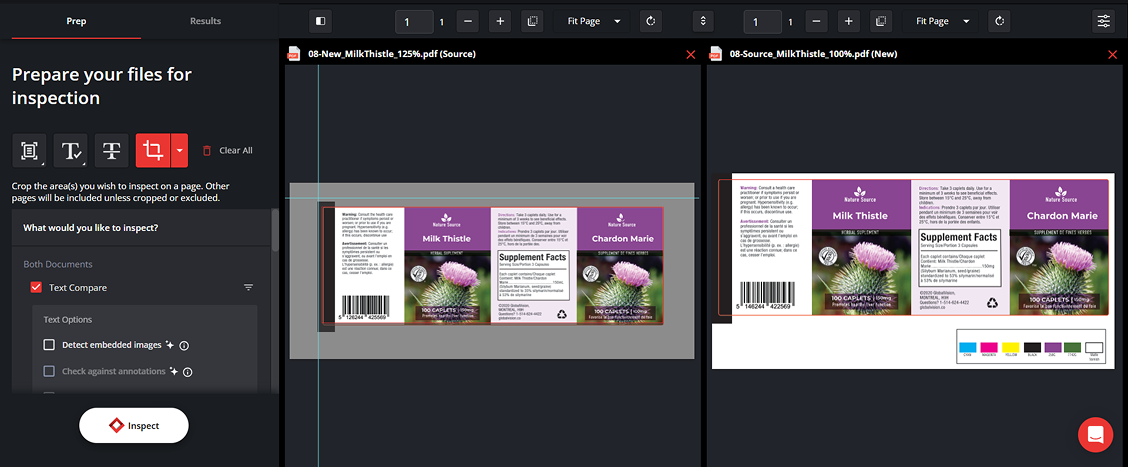This screenshot has width=1128, height=467.
Task: Click the yellow color swatch
Action: [x=1010, y=347]
